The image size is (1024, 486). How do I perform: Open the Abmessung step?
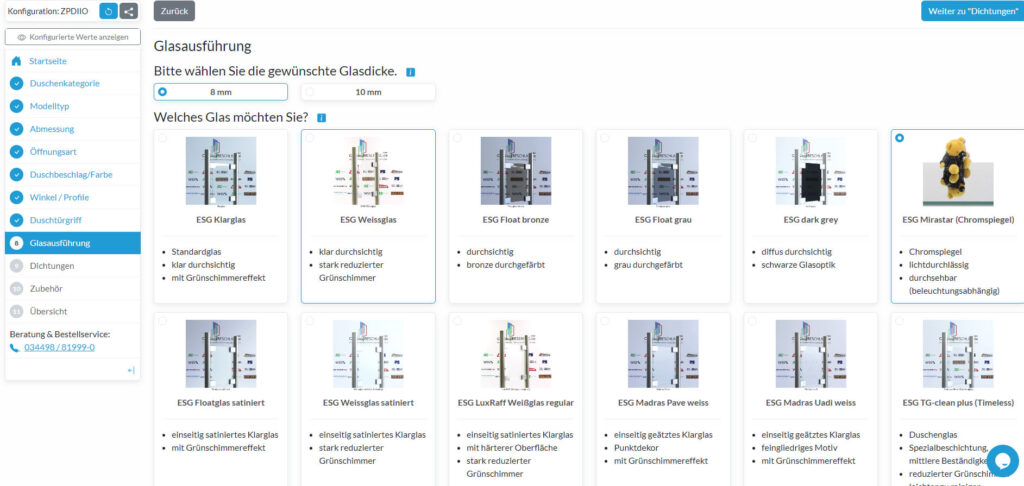pos(52,129)
